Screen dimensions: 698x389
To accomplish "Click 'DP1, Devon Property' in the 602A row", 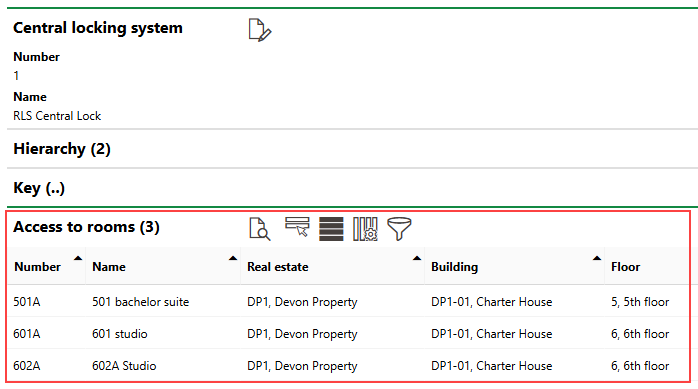I will (302, 366).
